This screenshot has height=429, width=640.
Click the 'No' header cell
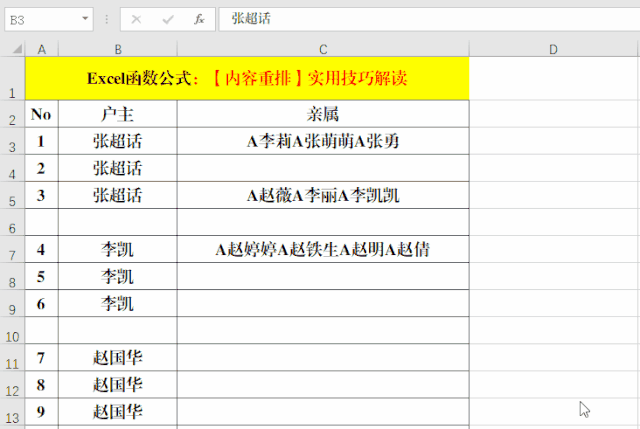click(x=42, y=114)
